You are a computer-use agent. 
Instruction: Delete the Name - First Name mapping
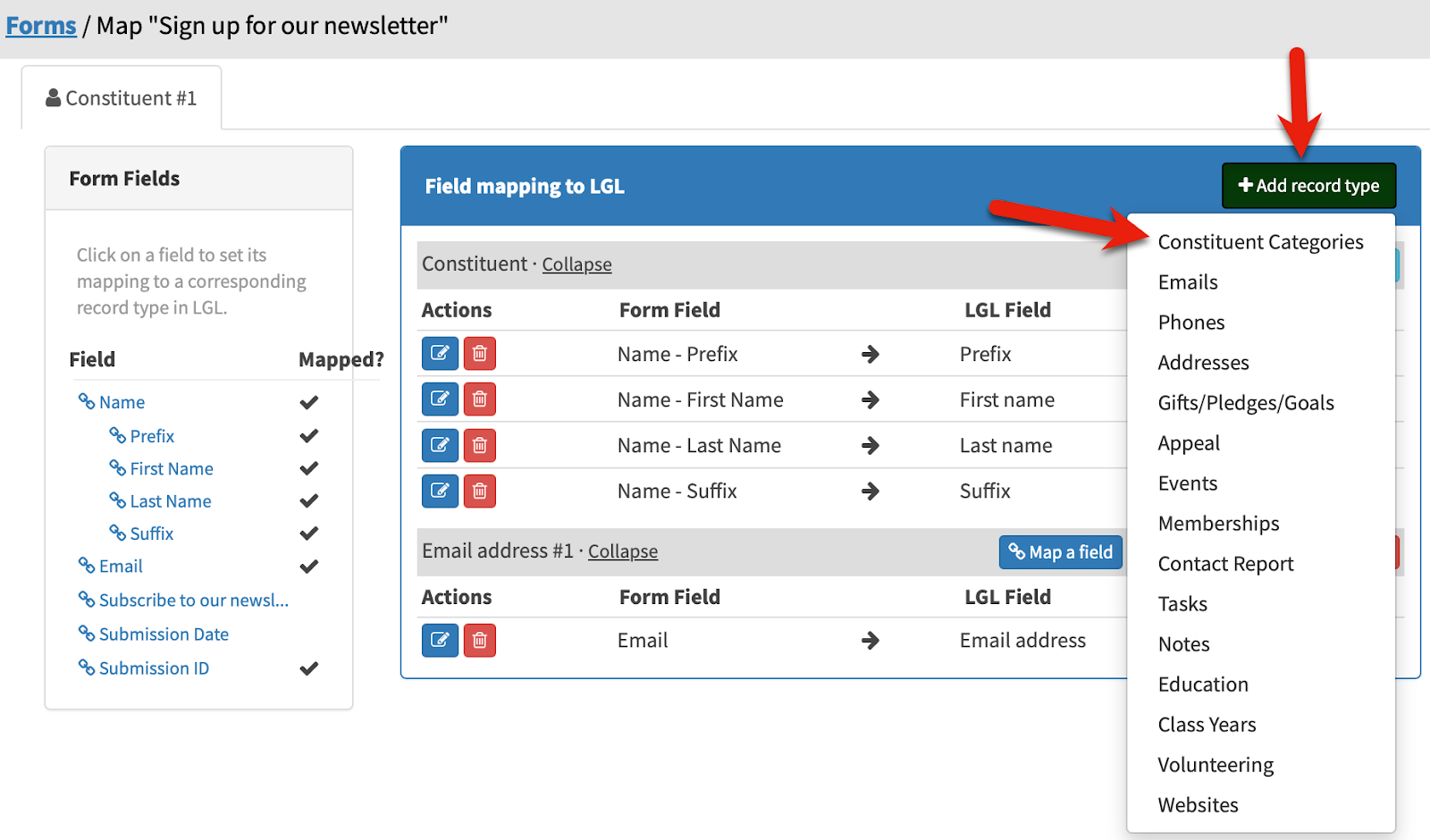480,399
